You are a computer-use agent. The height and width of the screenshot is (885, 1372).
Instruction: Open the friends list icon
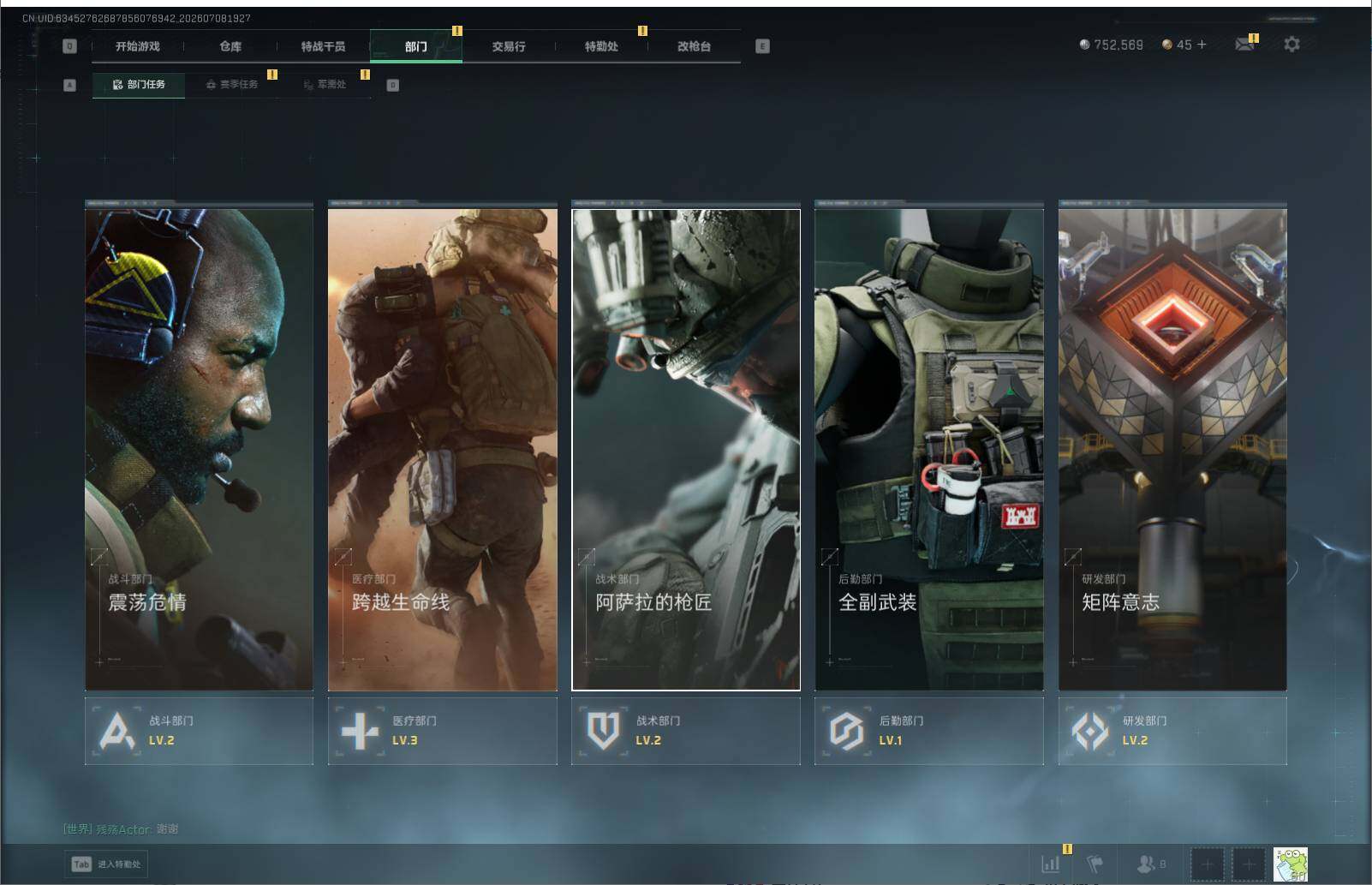point(1150,864)
